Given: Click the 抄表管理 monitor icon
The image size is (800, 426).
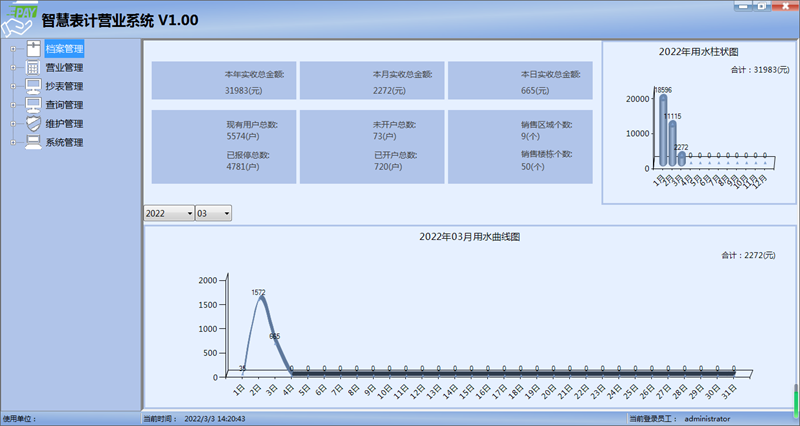Looking at the screenshot, I should (x=34, y=86).
